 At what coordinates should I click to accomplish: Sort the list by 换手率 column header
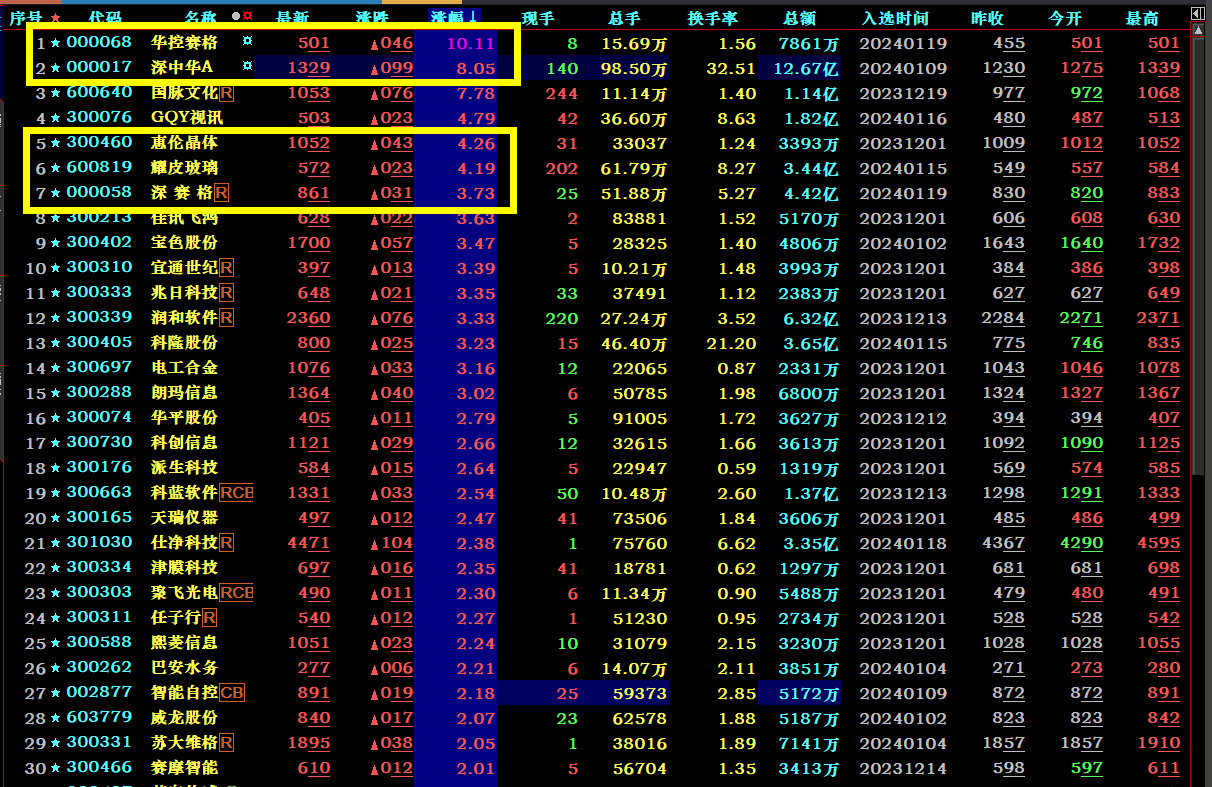712,18
